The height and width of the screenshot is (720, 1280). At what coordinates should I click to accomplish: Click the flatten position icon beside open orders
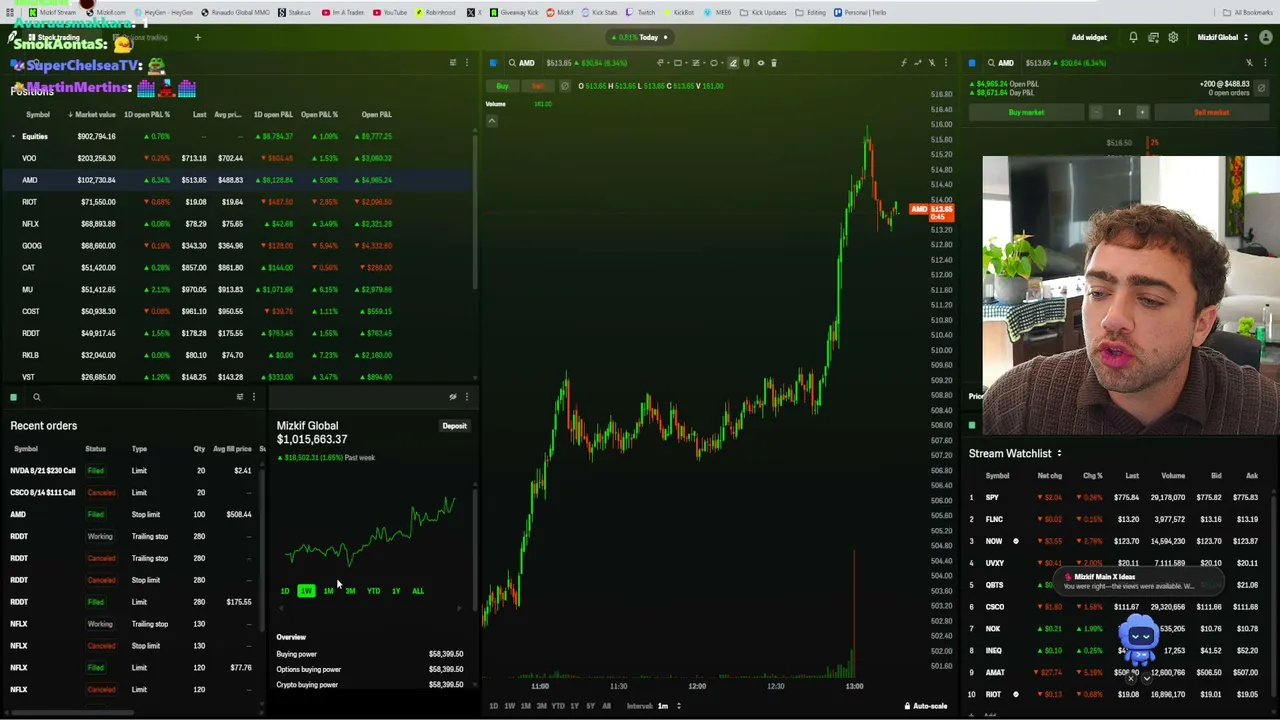click(1262, 89)
